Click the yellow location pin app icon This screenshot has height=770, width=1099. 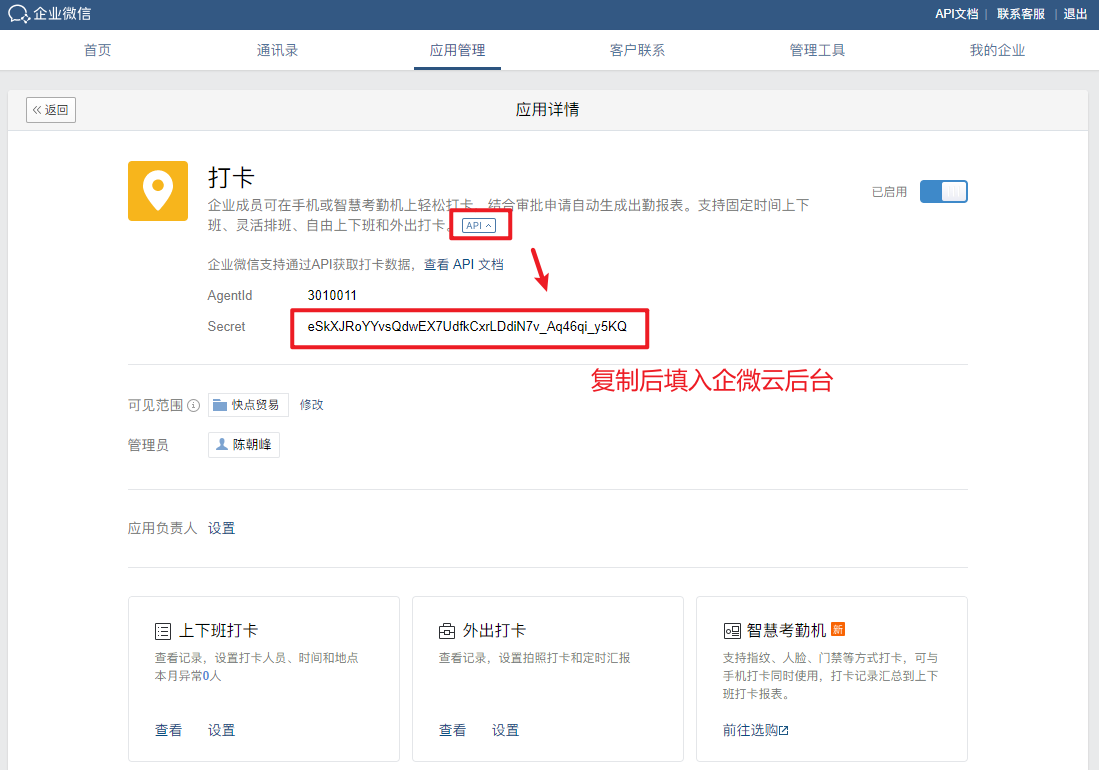tap(158, 190)
